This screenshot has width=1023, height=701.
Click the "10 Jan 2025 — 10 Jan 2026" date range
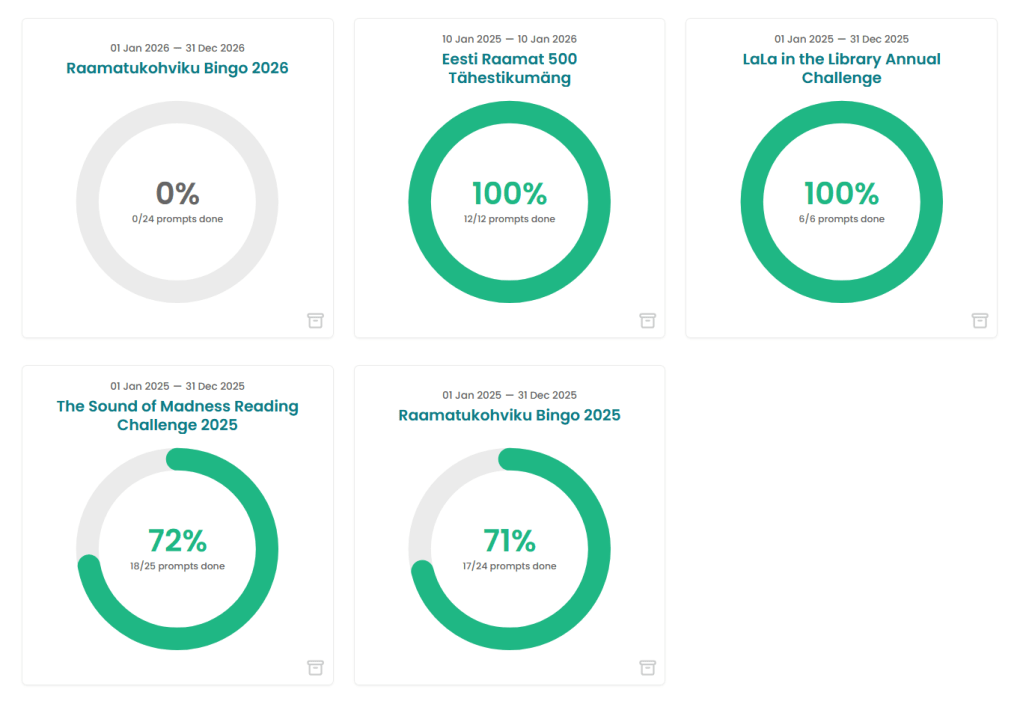click(509, 39)
